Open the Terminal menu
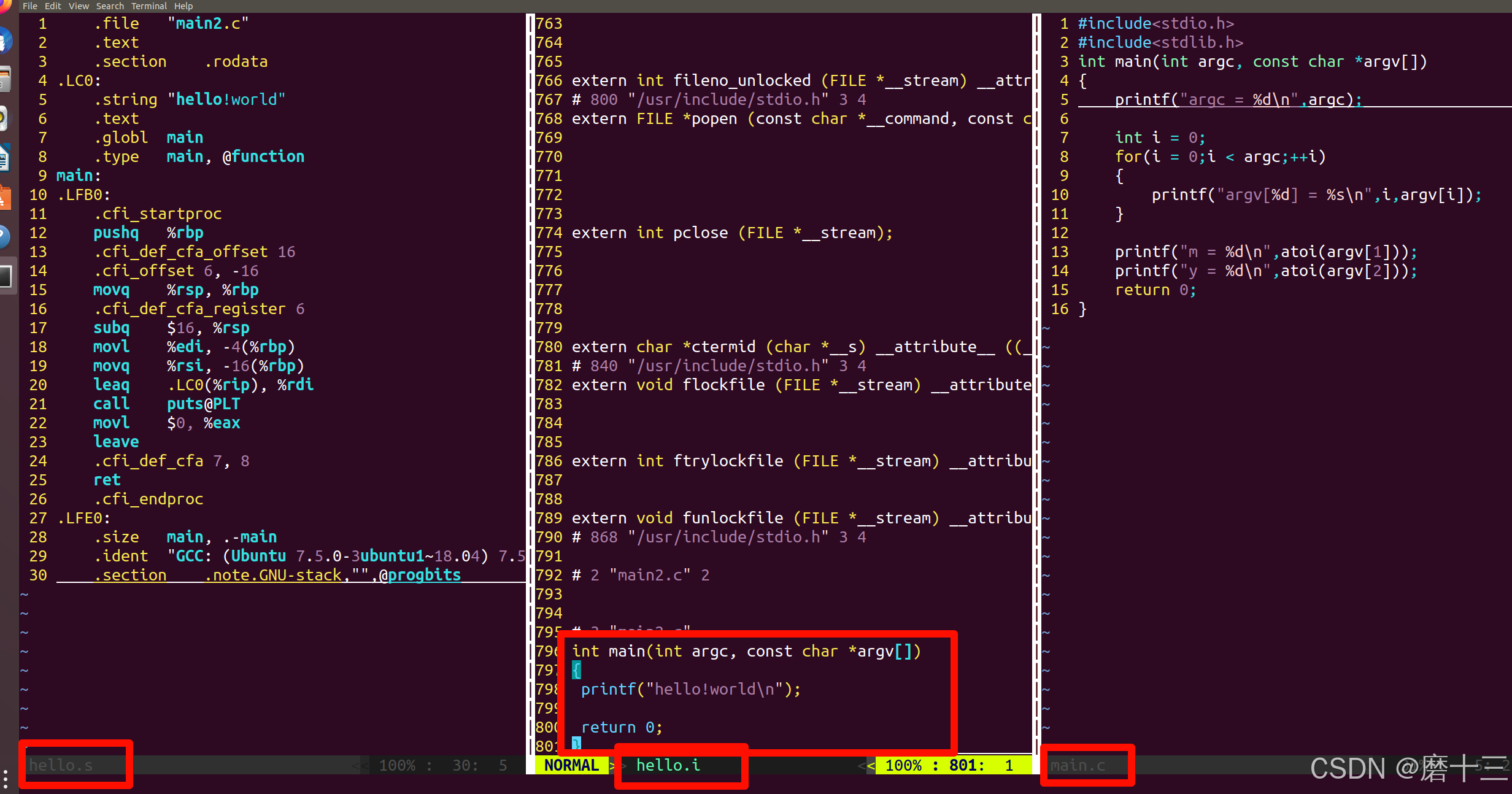Viewport: 1512px width, 794px height. tap(148, 6)
